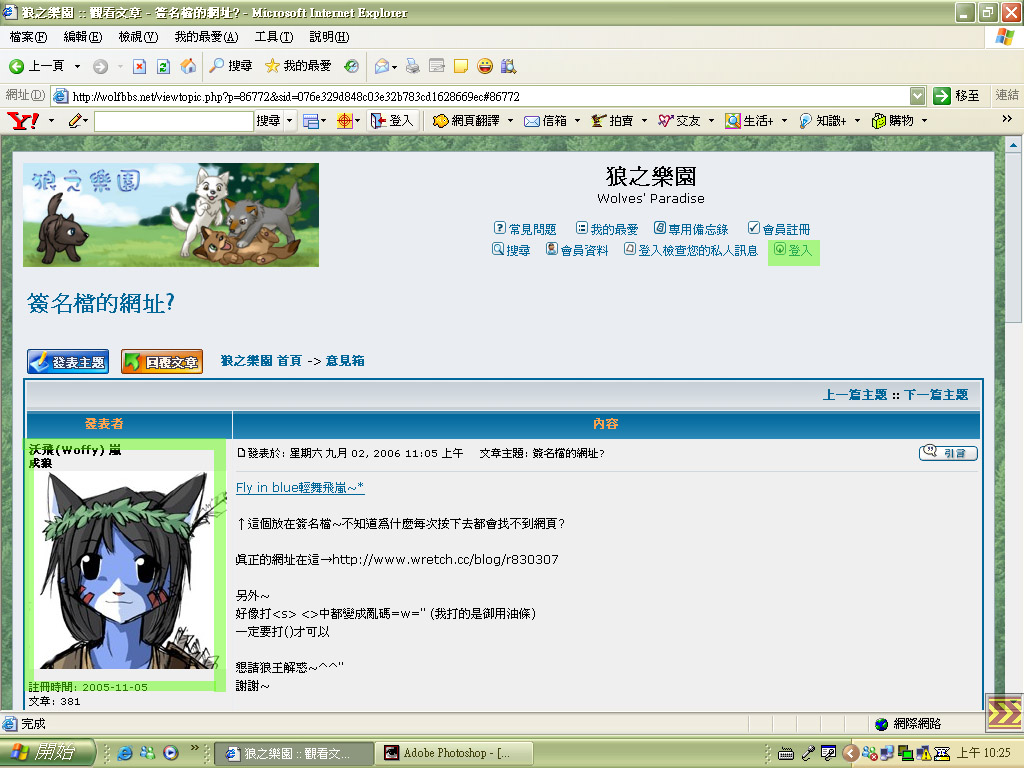Go to the browser Home page

coord(188,66)
